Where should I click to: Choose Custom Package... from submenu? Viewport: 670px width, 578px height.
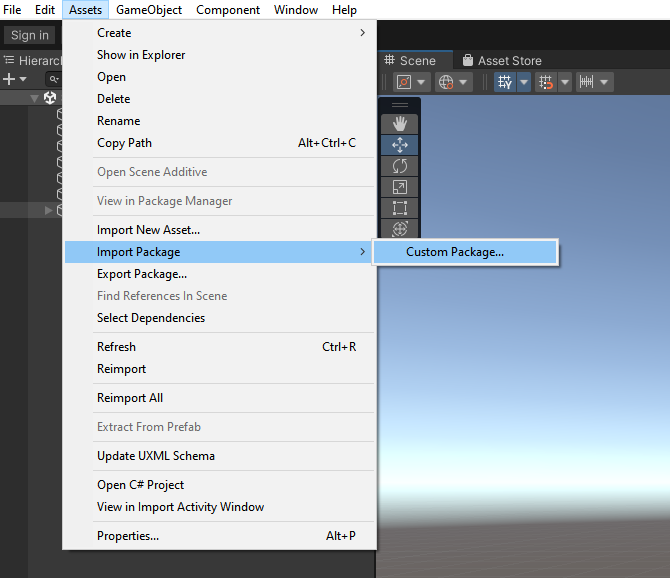pyautogui.click(x=455, y=252)
